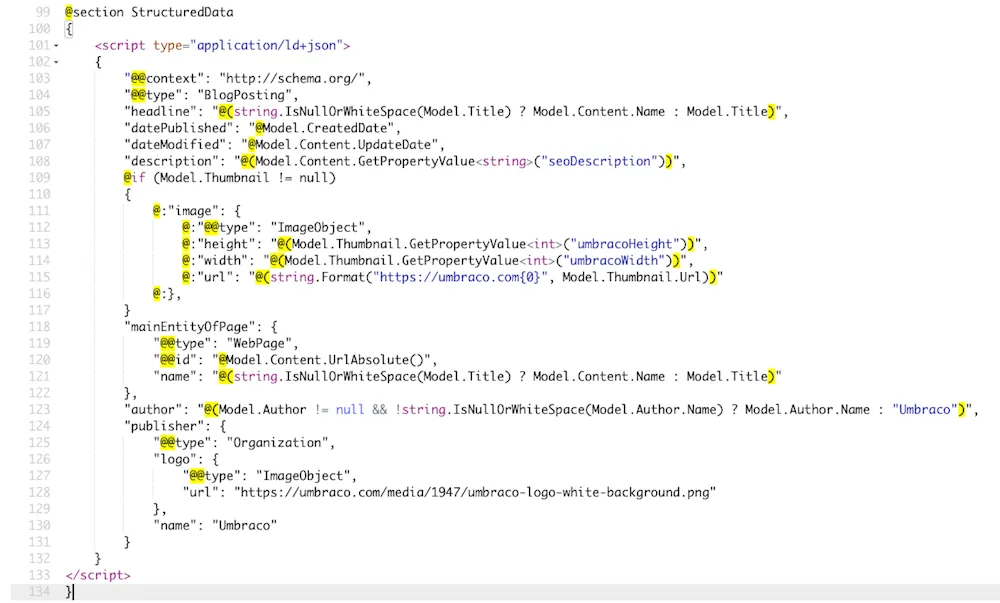Click the Umbraco fallback author string on line 123
This screenshot has height=603, width=1000.
point(921,409)
